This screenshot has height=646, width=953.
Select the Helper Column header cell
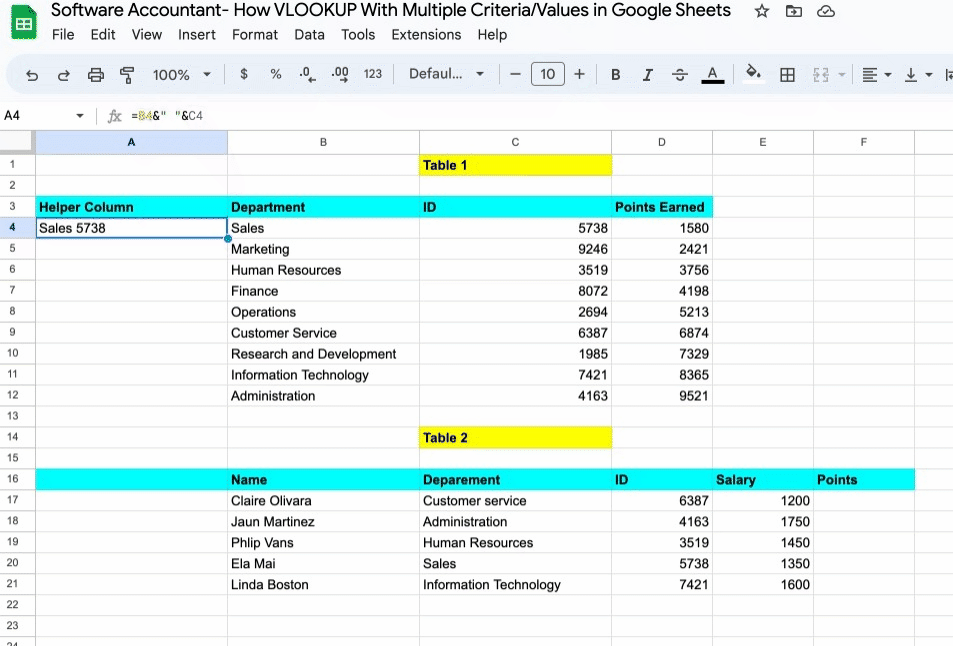[131, 207]
